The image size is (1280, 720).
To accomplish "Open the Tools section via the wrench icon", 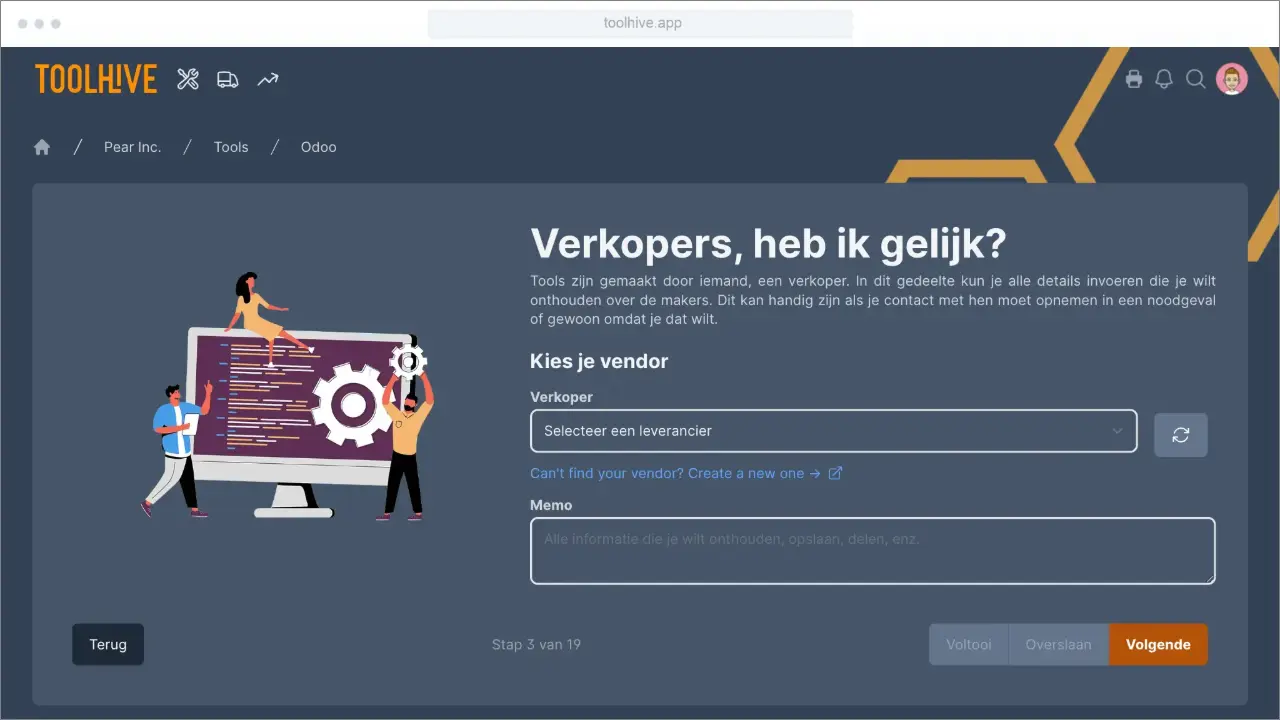I will (187, 78).
